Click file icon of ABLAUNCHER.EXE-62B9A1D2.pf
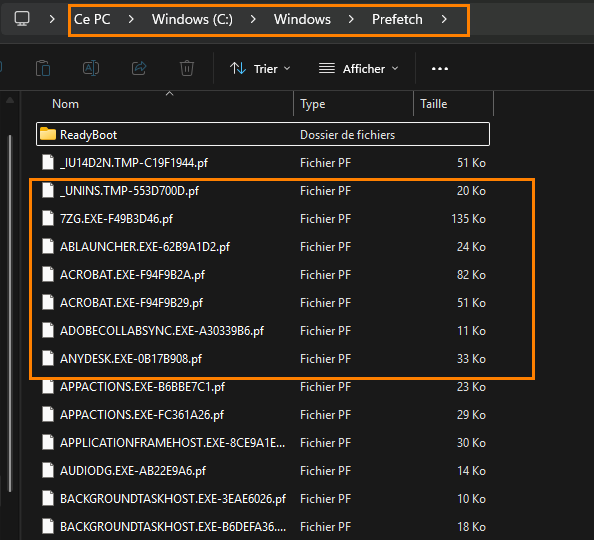The width and height of the screenshot is (594, 540). (x=48, y=246)
